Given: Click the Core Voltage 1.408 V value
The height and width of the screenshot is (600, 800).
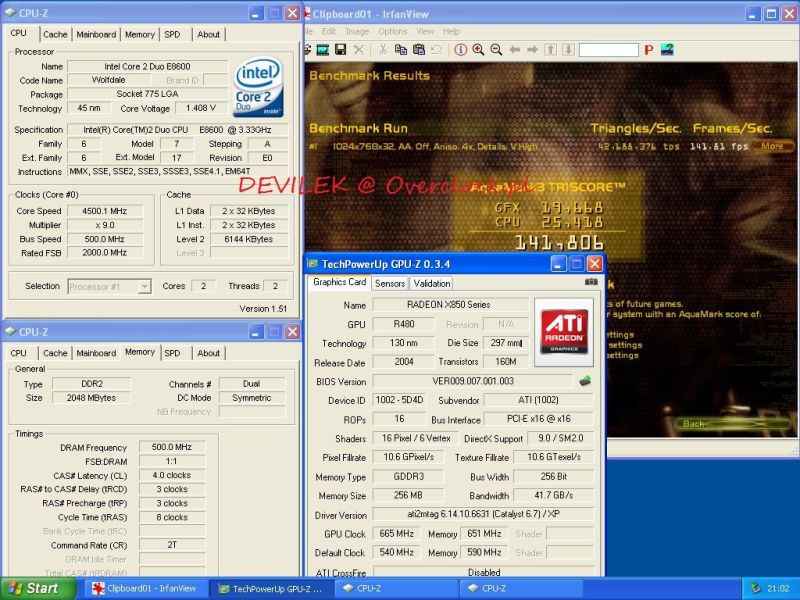Looking at the screenshot, I should coord(201,108).
